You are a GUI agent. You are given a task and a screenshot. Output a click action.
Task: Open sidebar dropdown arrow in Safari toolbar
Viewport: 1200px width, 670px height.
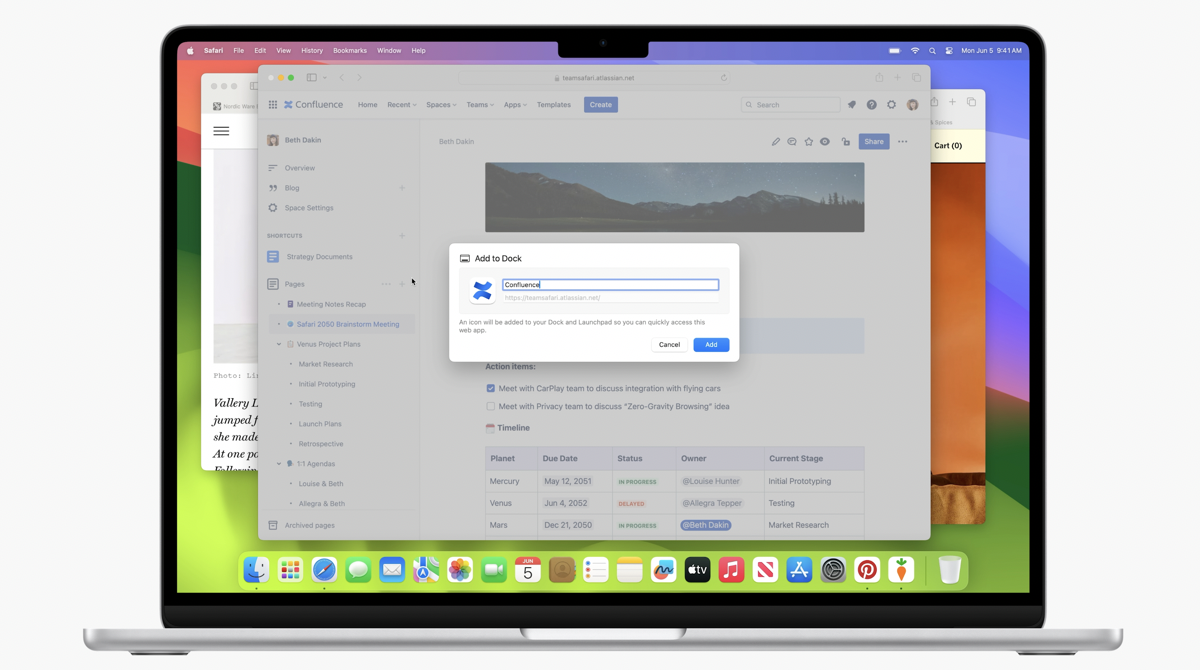pos(325,77)
